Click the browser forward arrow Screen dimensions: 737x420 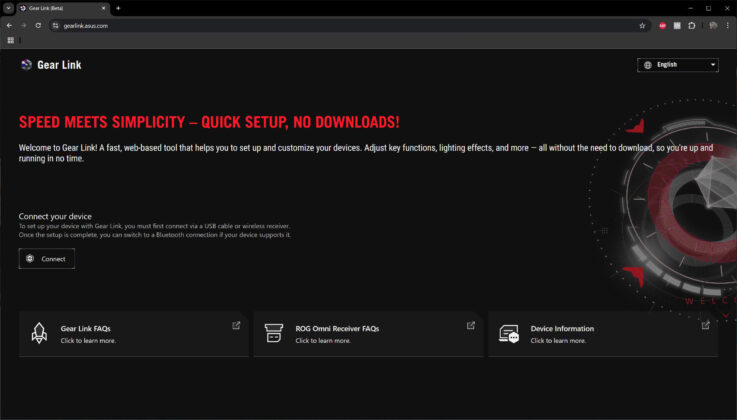24,25
